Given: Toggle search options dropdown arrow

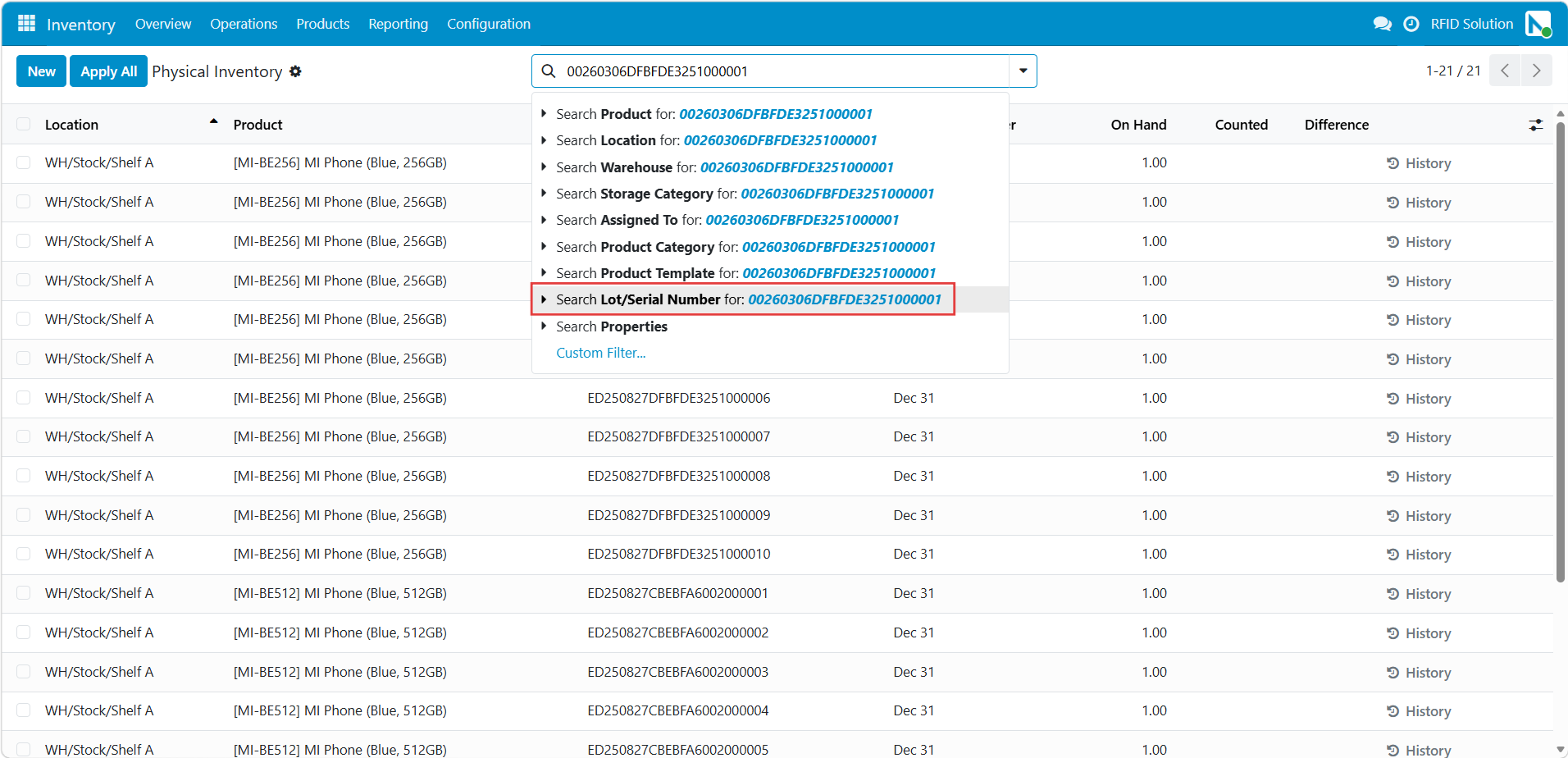Looking at the screenshot, I should [x=1023, y=71].
